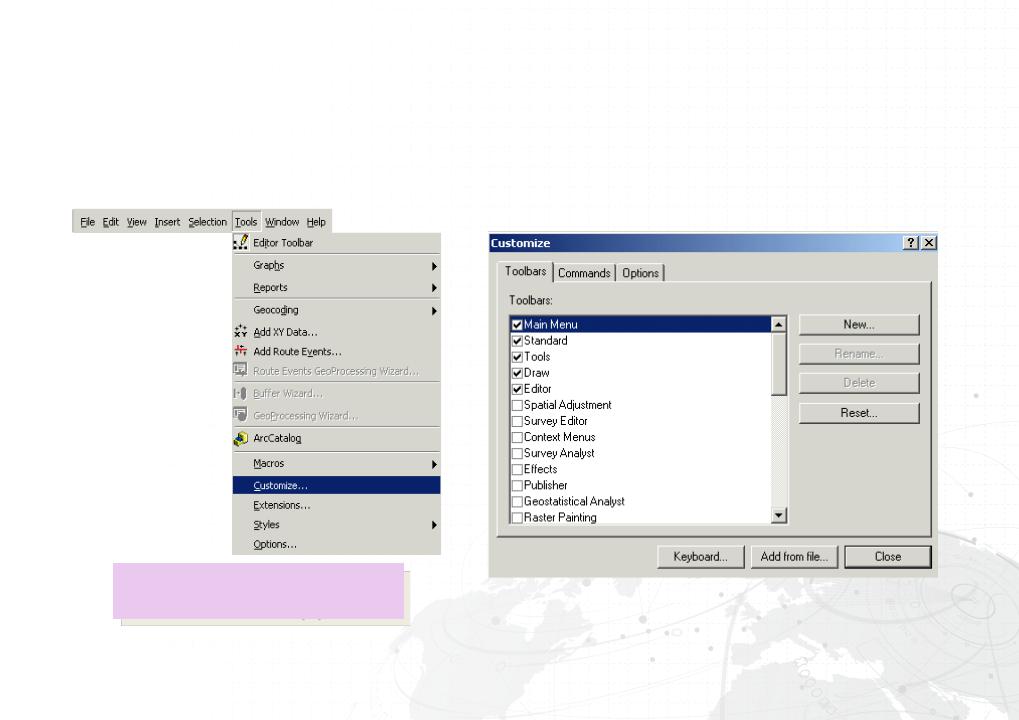The width and height of the screenshot is (1019, 720).
Task: Close the Customize dialog with X
Action: coord(929,242)
